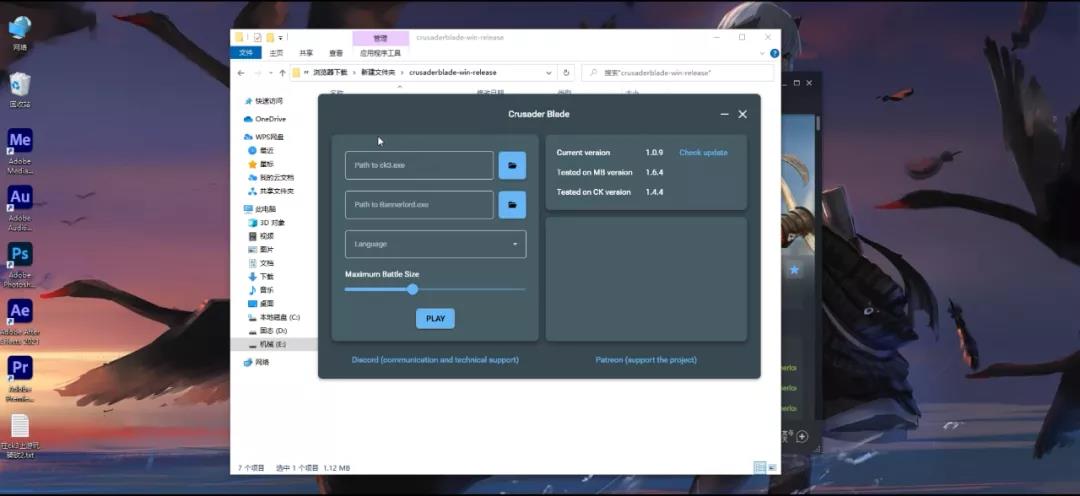Go back in Explorer navigation
This screenshot has height=496, width=1080.
240,72
